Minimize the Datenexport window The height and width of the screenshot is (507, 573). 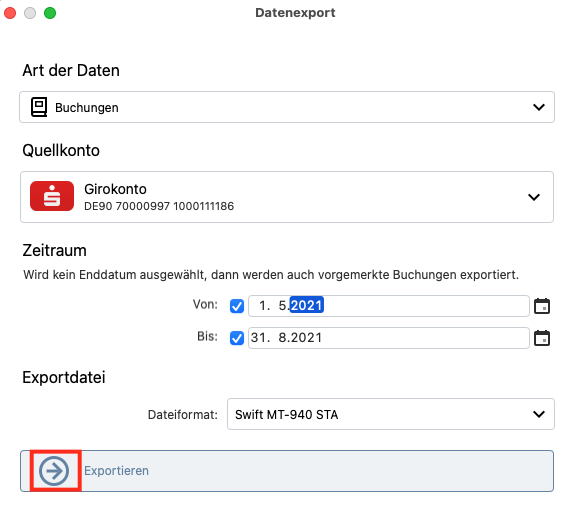point(30,13)
